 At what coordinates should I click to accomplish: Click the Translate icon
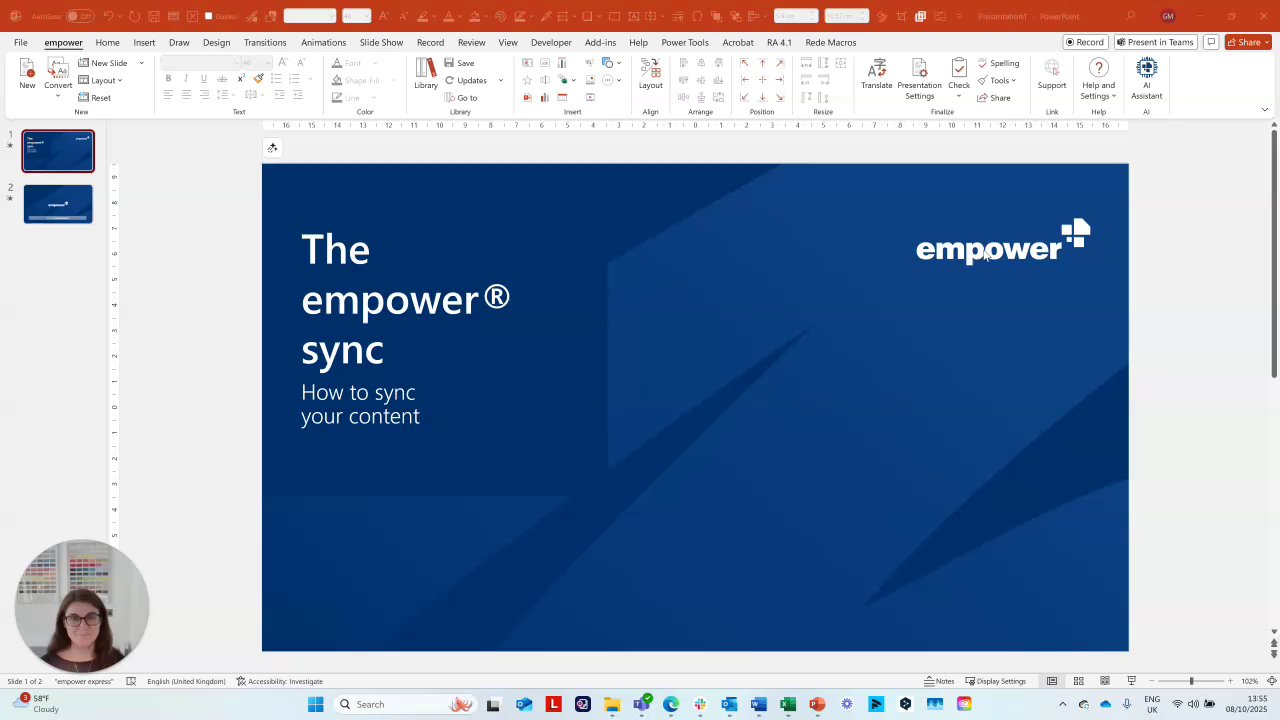(877, 73)
